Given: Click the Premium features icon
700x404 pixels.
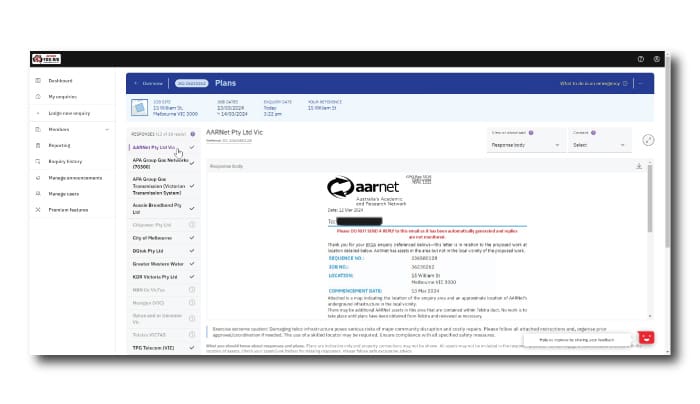Looking at the screenshot, I should coord(38,209).
